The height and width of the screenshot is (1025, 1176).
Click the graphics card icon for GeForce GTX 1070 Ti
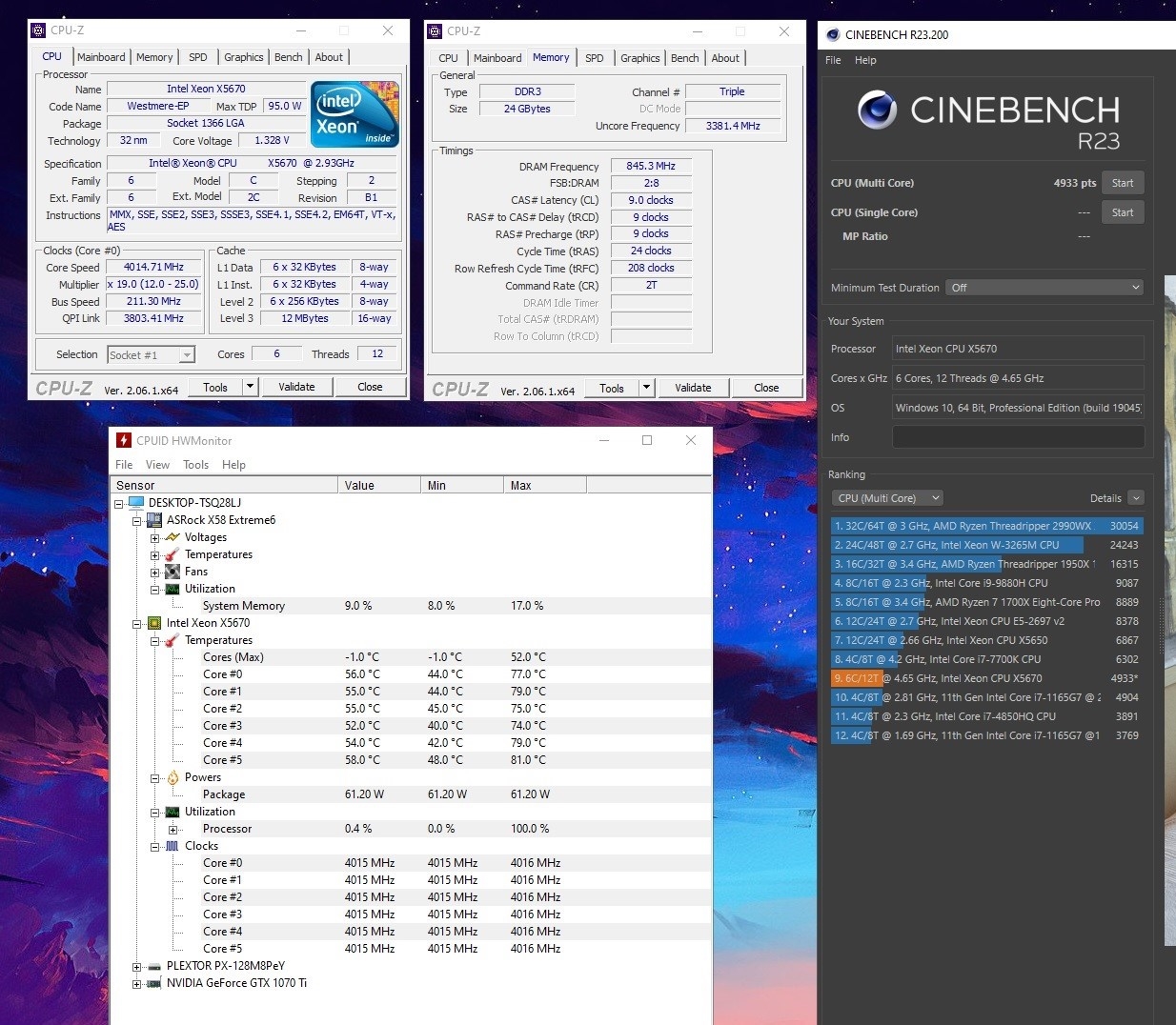coord(154,983)
